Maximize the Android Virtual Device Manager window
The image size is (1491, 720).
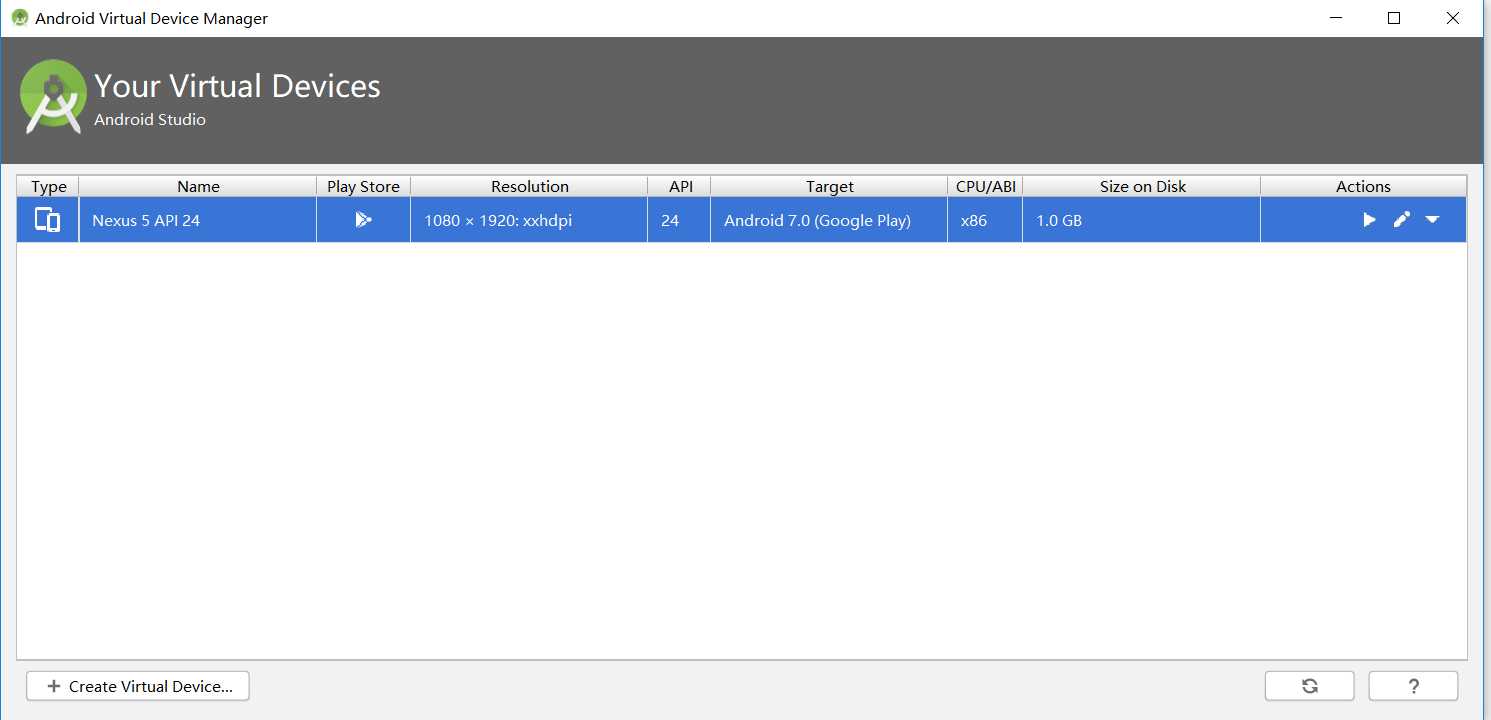tap(1394, 18)
